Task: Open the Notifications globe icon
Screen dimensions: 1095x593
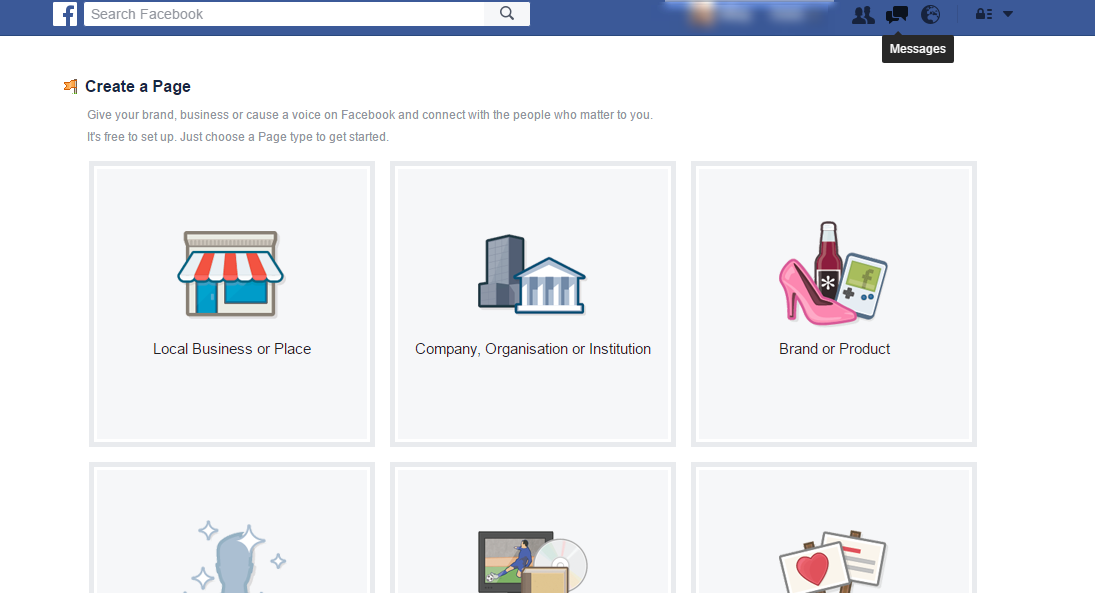Action: pyautogui.click(x=930, y=15)
